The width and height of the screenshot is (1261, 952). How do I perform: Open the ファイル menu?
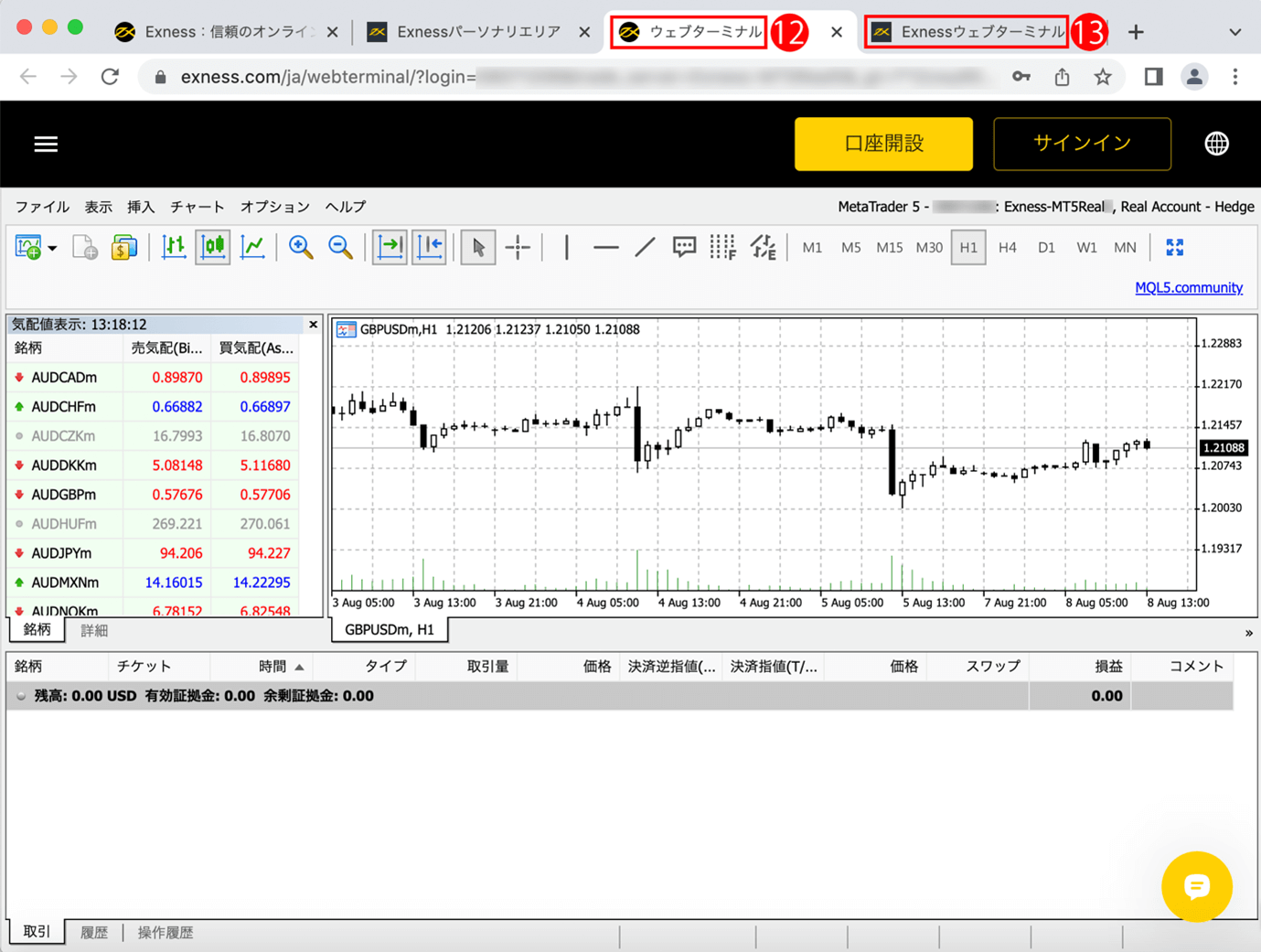click(42, 207)
